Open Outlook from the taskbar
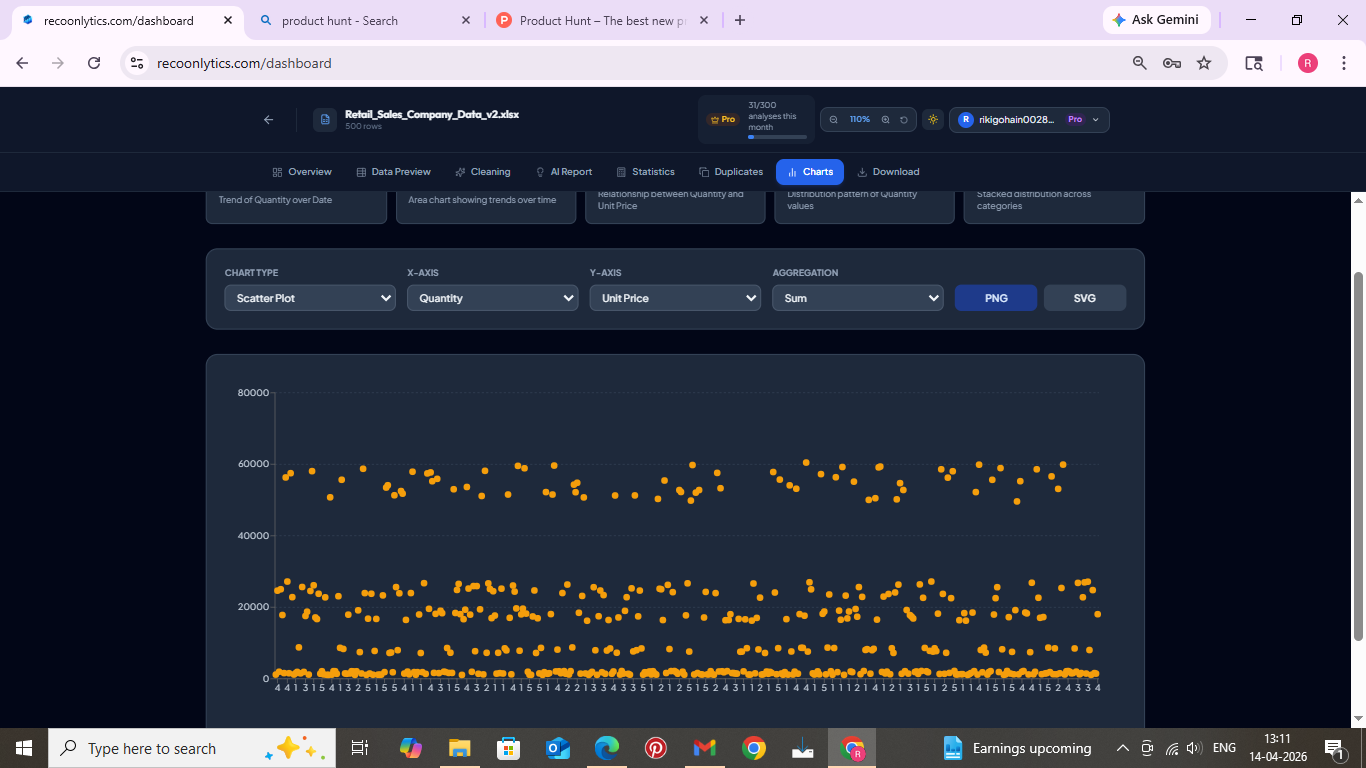The image size is (1366, 768). (x=557, y=748)
